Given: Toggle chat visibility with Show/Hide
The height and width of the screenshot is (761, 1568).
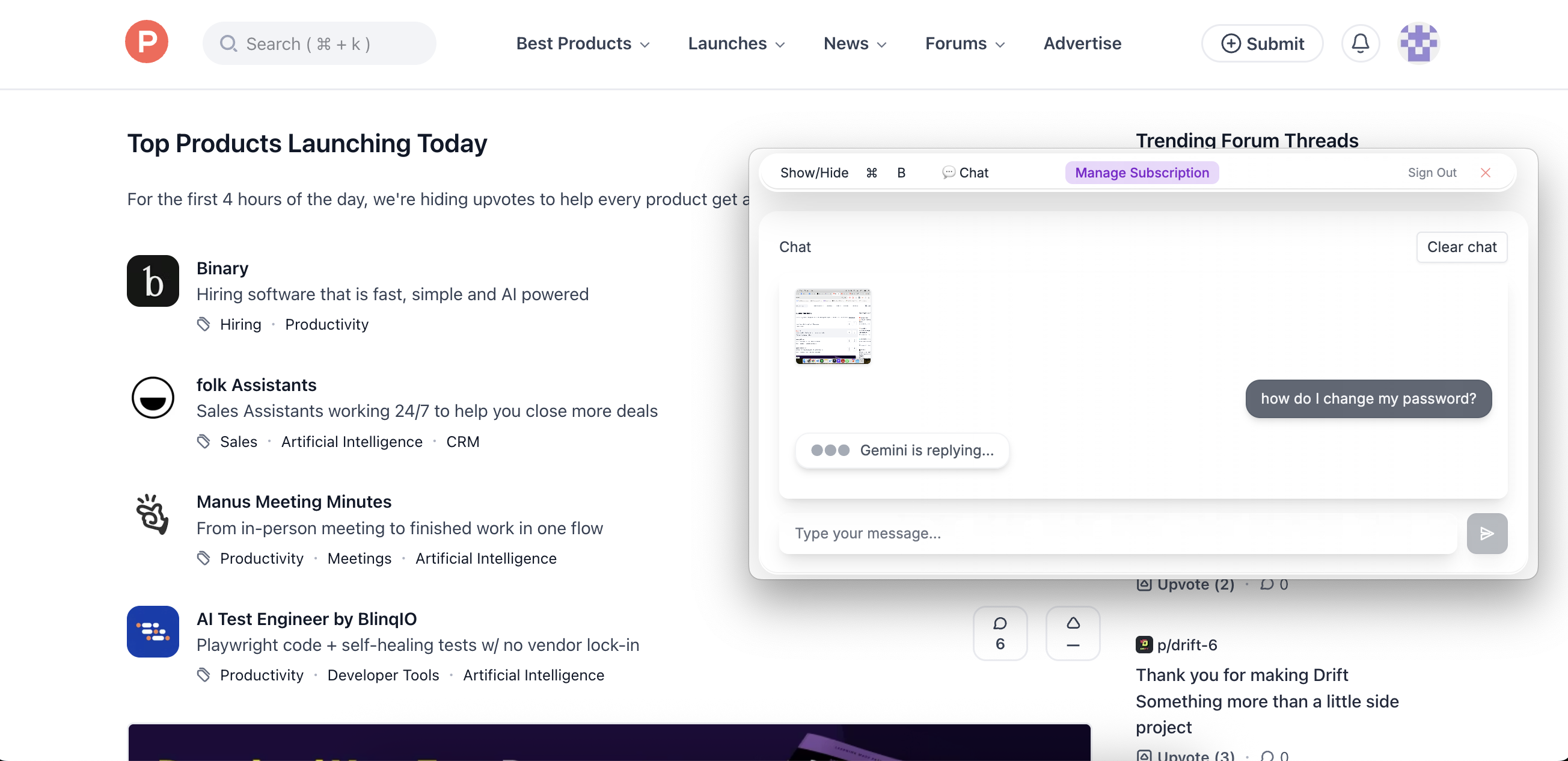Looking at the screenshot, I should (814, 173).
